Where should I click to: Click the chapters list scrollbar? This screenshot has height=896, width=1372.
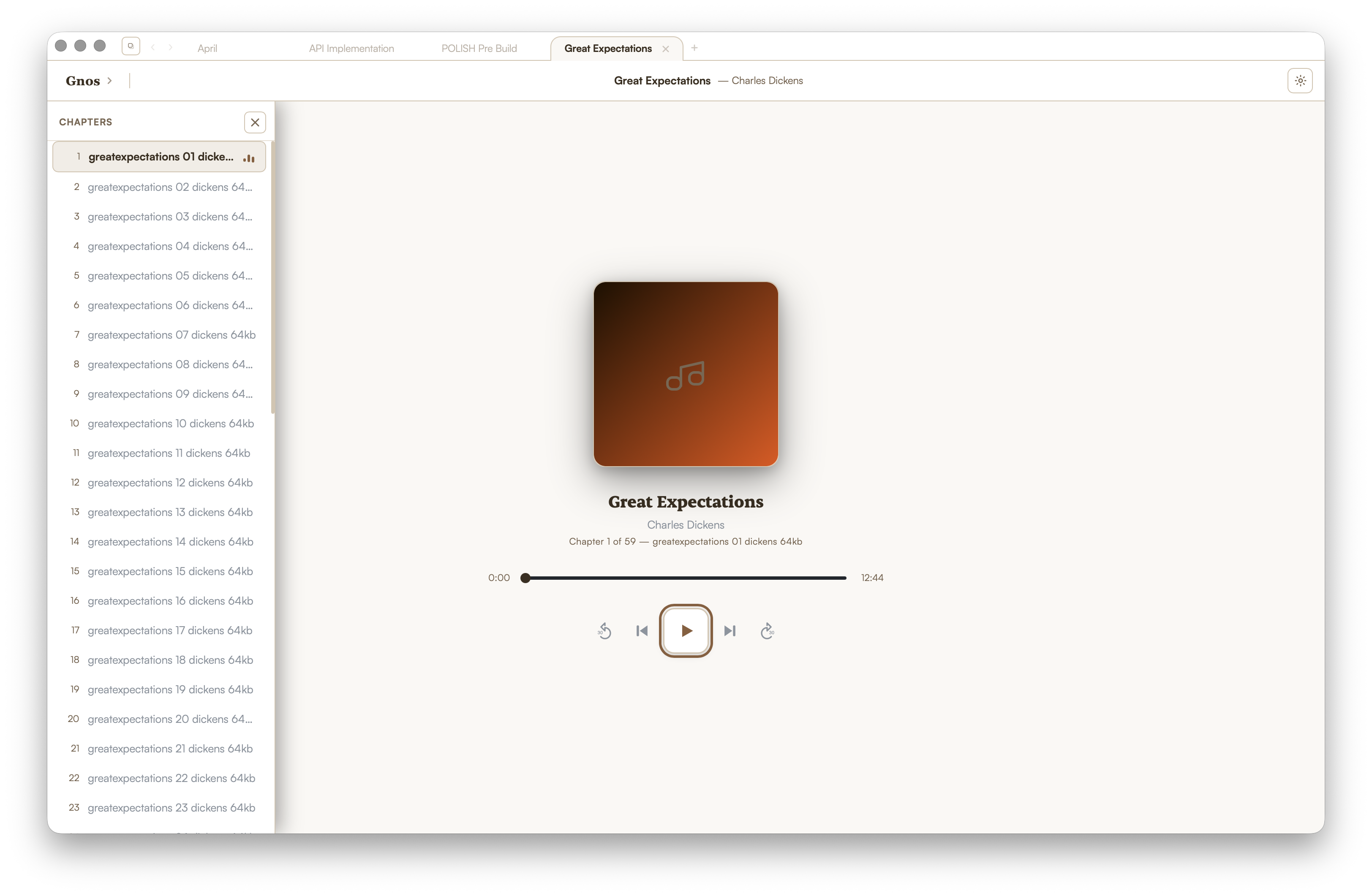pos(272,277)
